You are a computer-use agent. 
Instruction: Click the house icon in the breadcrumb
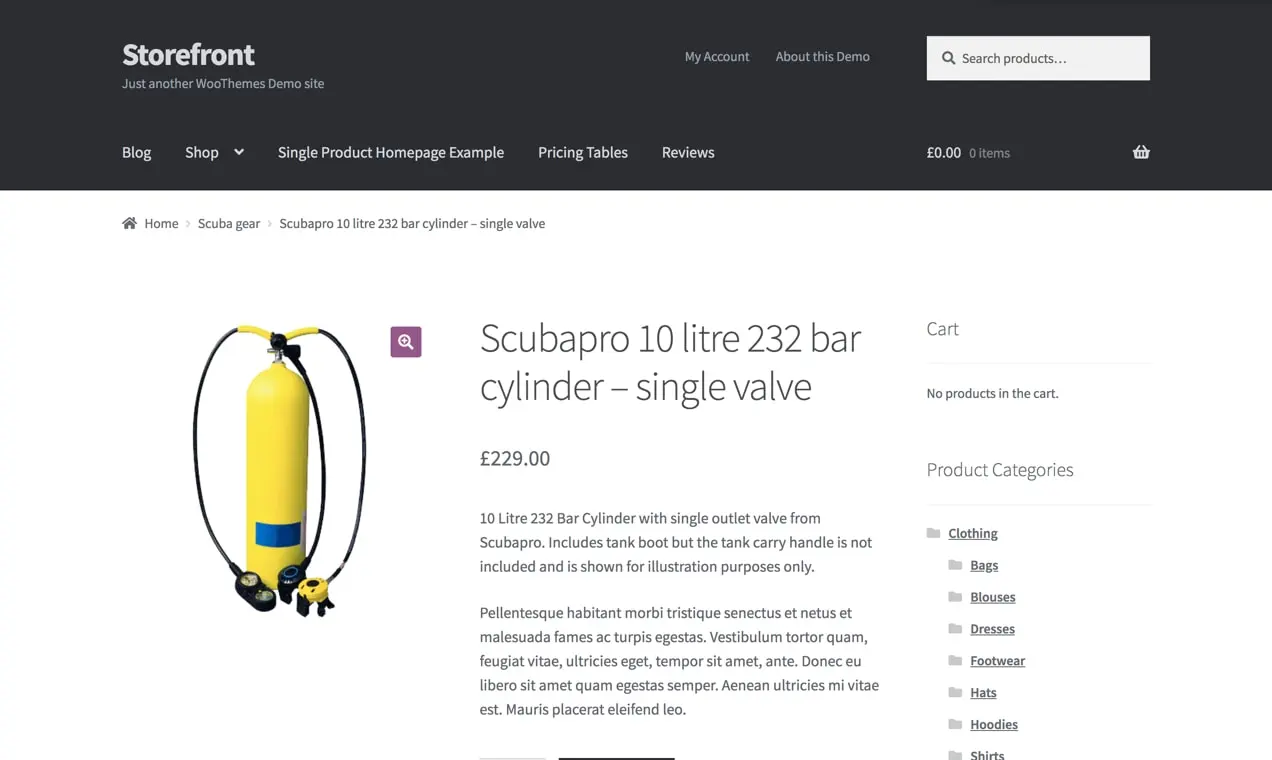click(x=129, y=223)
